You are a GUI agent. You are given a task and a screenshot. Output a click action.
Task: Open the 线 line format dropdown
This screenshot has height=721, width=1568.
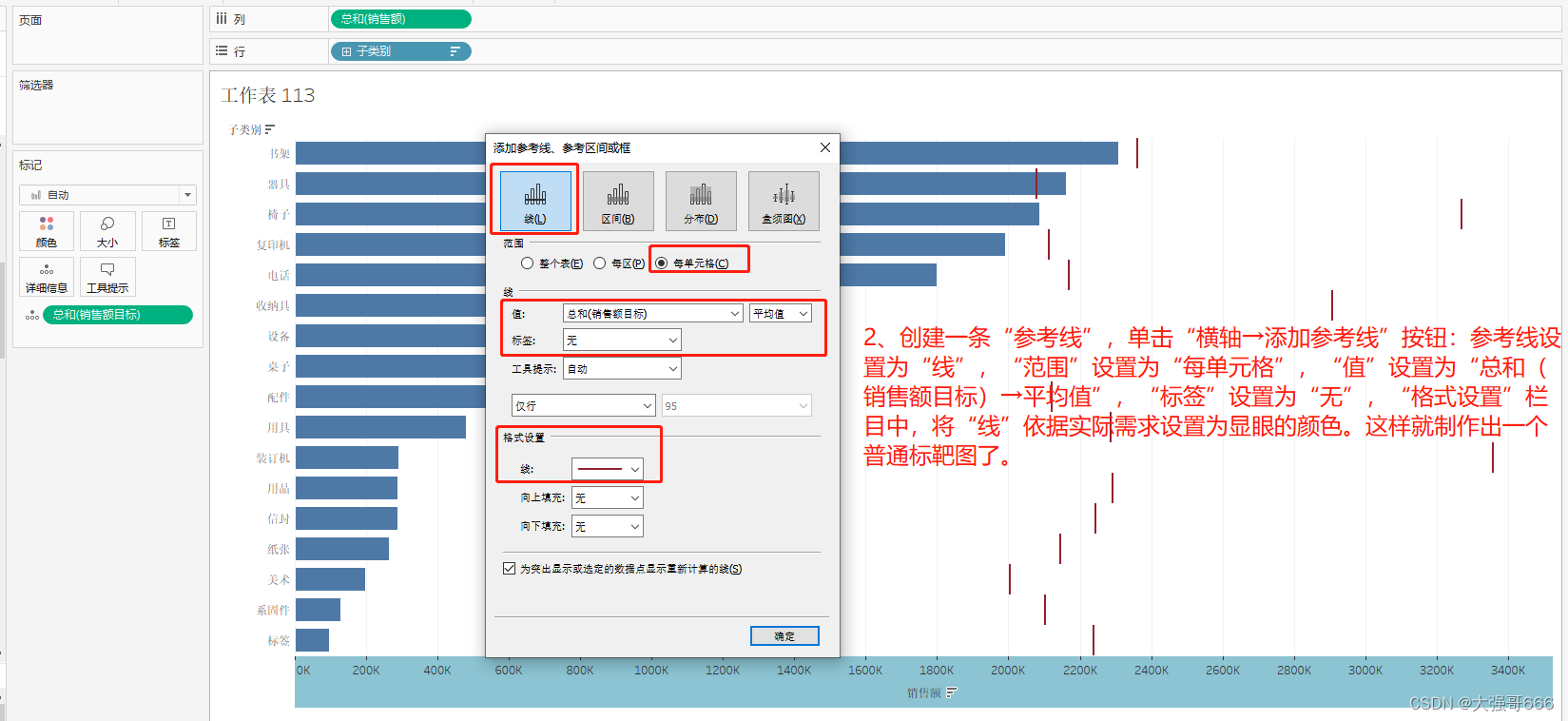pos(607,469)
